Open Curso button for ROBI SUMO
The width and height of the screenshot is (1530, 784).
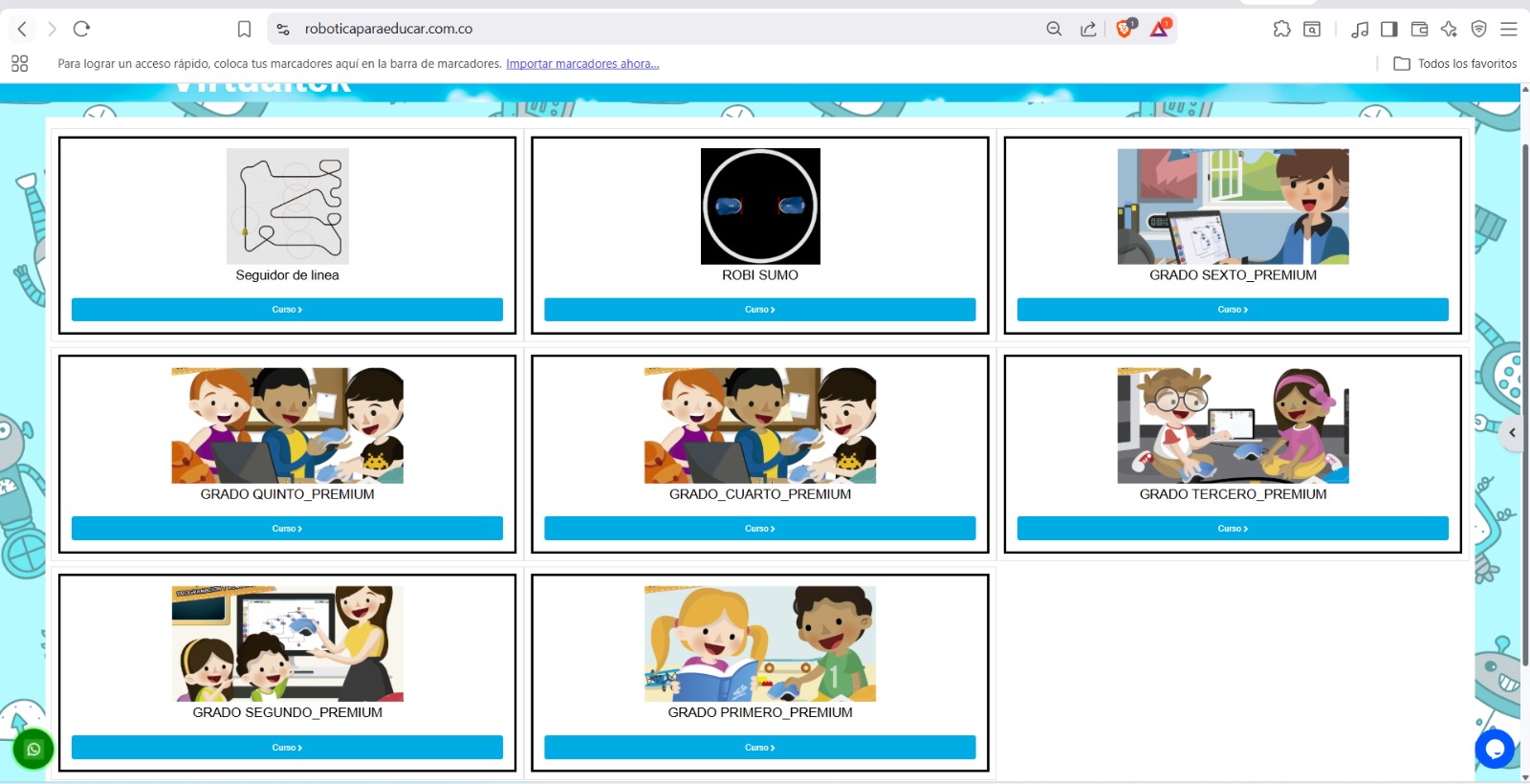coord(760,310)
